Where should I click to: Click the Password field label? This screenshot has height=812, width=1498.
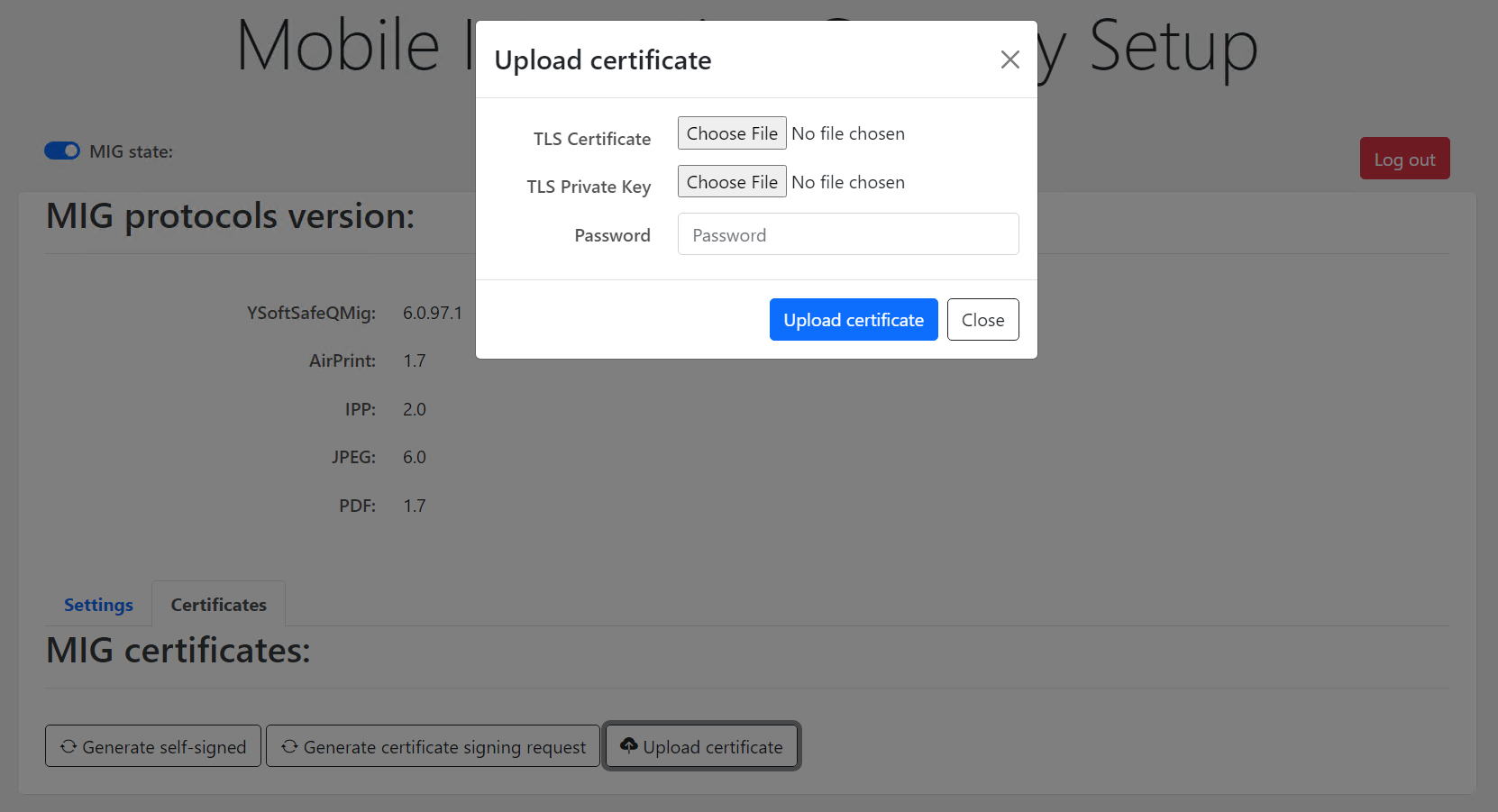(612, 235)
